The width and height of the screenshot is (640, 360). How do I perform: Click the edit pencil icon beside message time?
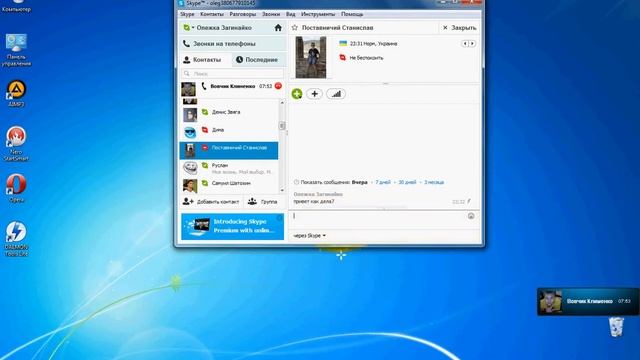coord(469,201)
